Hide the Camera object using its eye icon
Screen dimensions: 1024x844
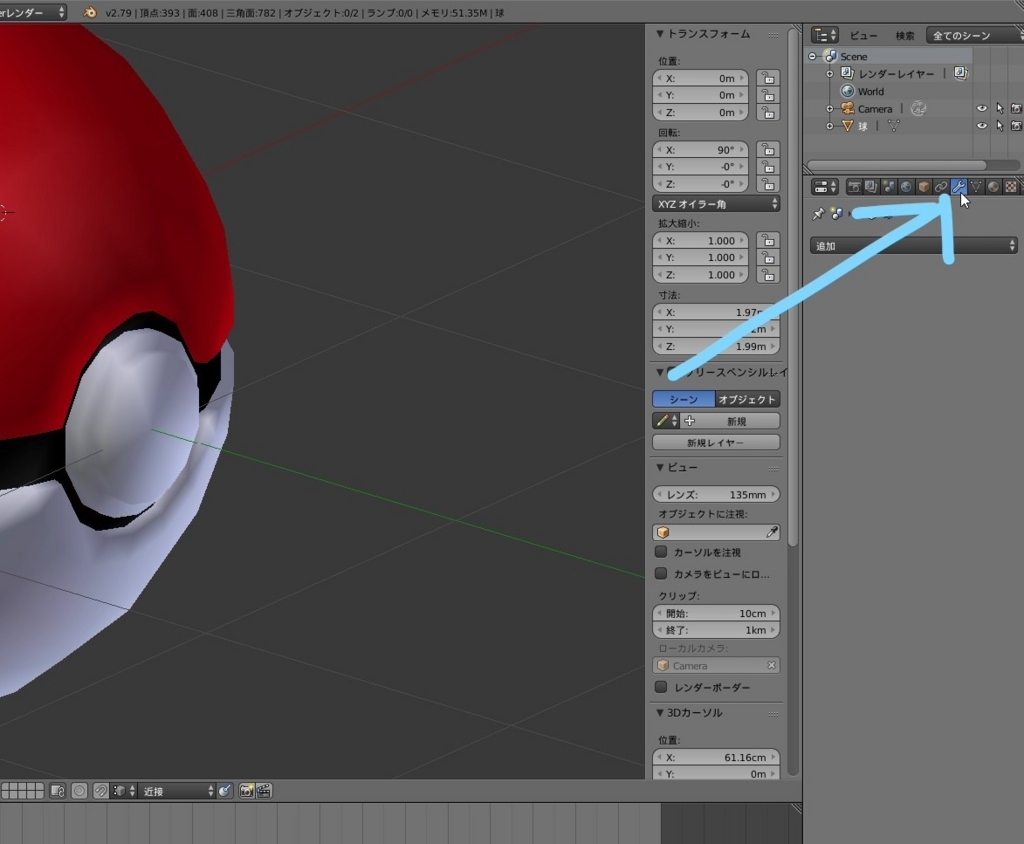click(982, 109)
